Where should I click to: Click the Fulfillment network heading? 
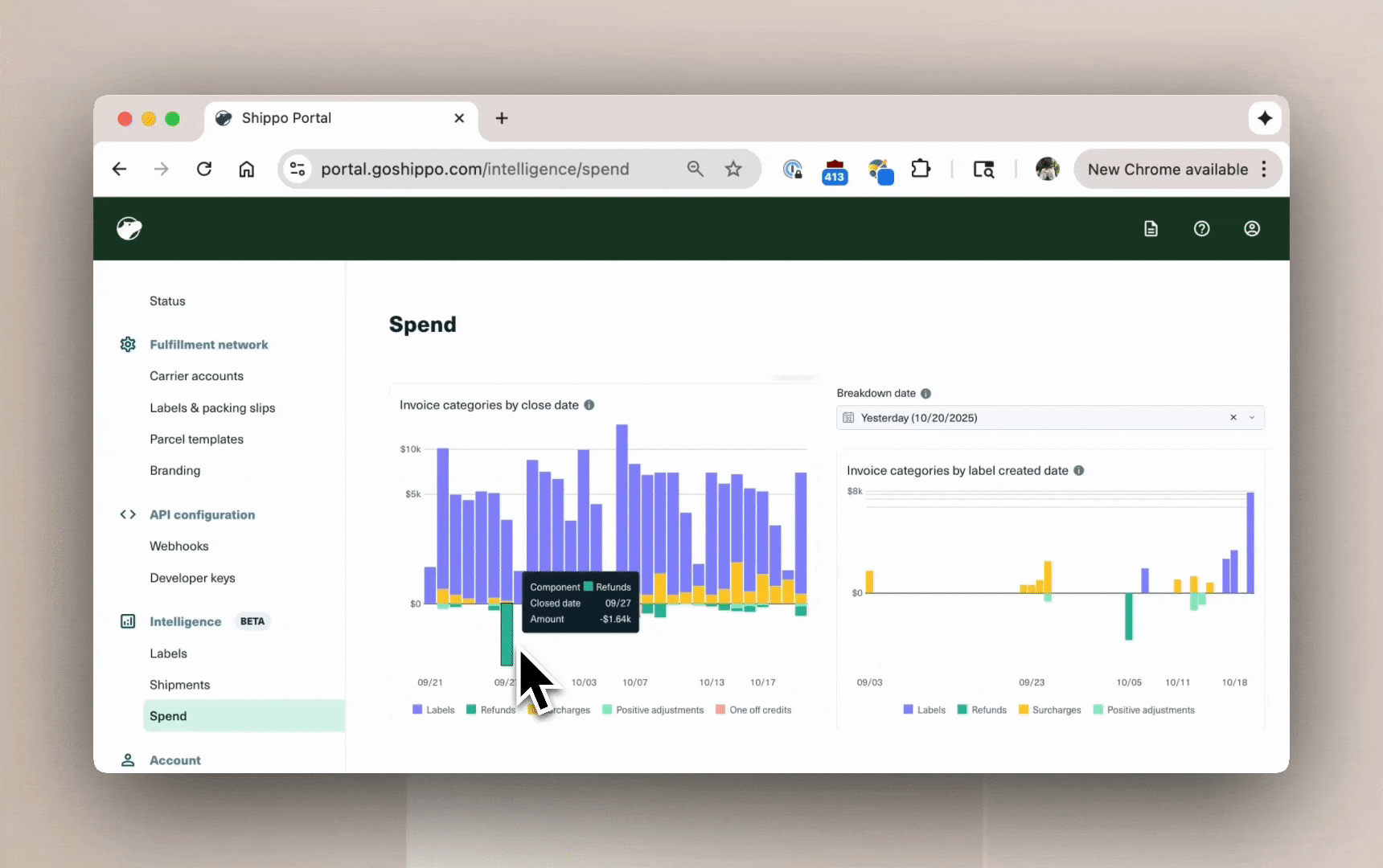pyautogui.click(x=209, y=345)
